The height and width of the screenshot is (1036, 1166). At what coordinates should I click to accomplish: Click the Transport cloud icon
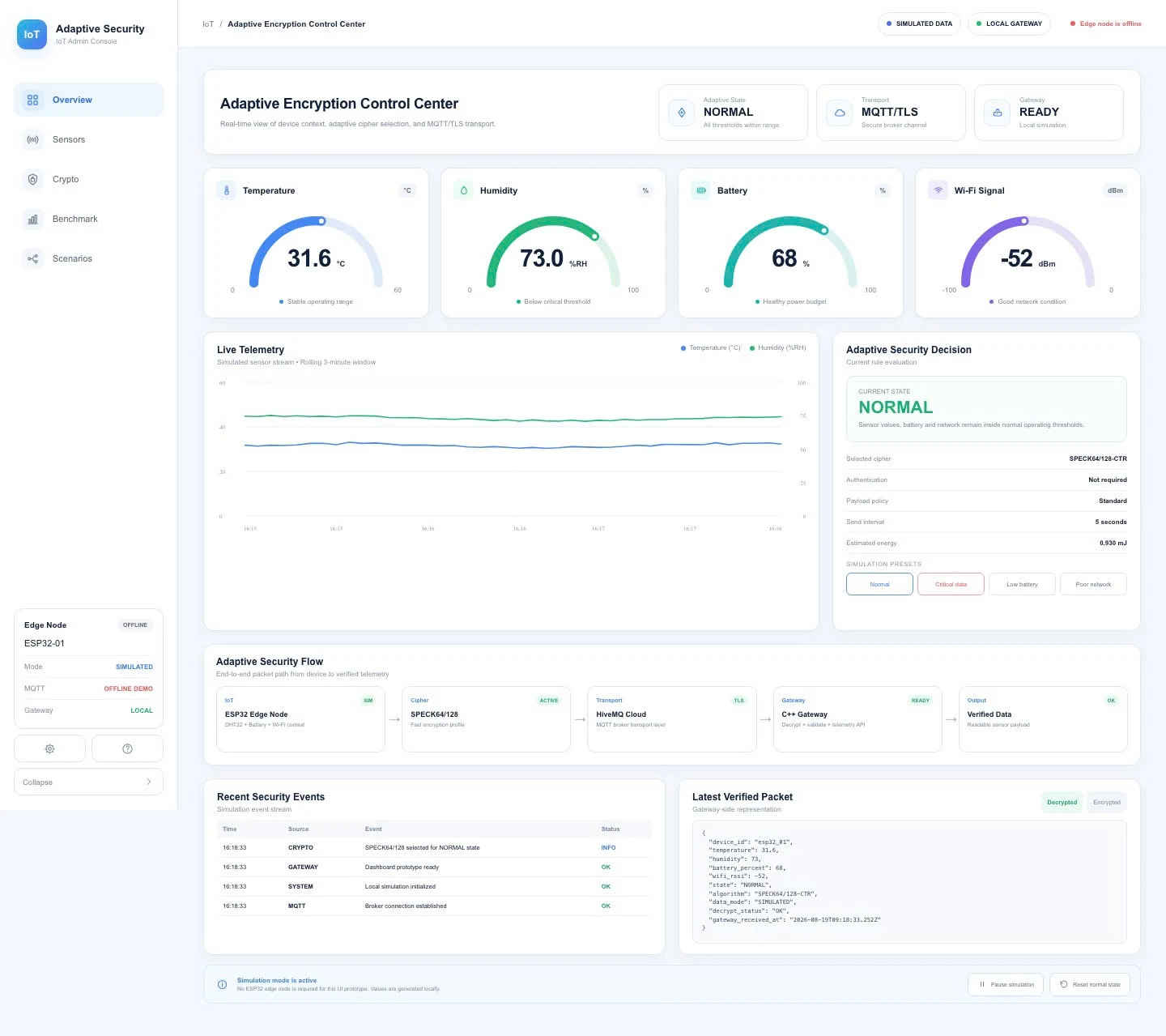pos(840,113)
